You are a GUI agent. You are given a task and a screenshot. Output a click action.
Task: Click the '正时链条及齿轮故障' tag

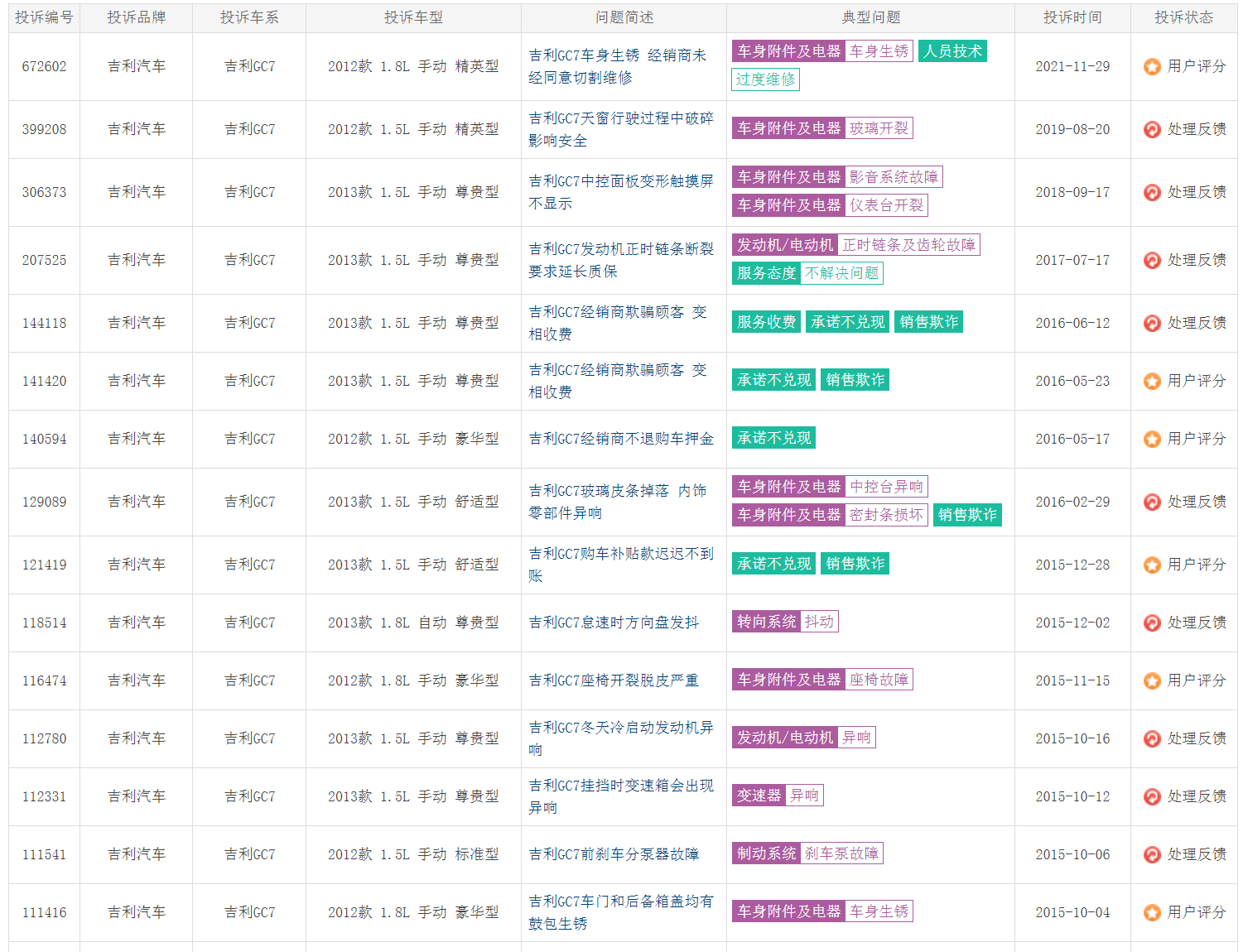[x=909, y=245]
